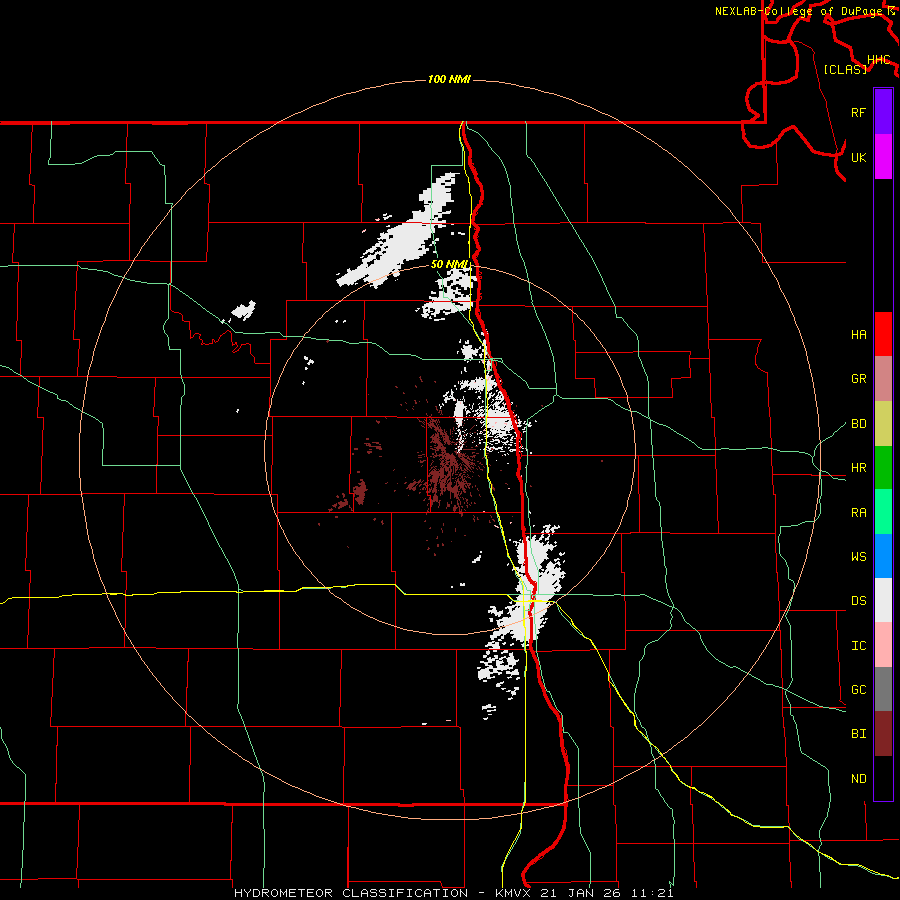
Task: Click the [CLAS] label
Action: point(845,69)
